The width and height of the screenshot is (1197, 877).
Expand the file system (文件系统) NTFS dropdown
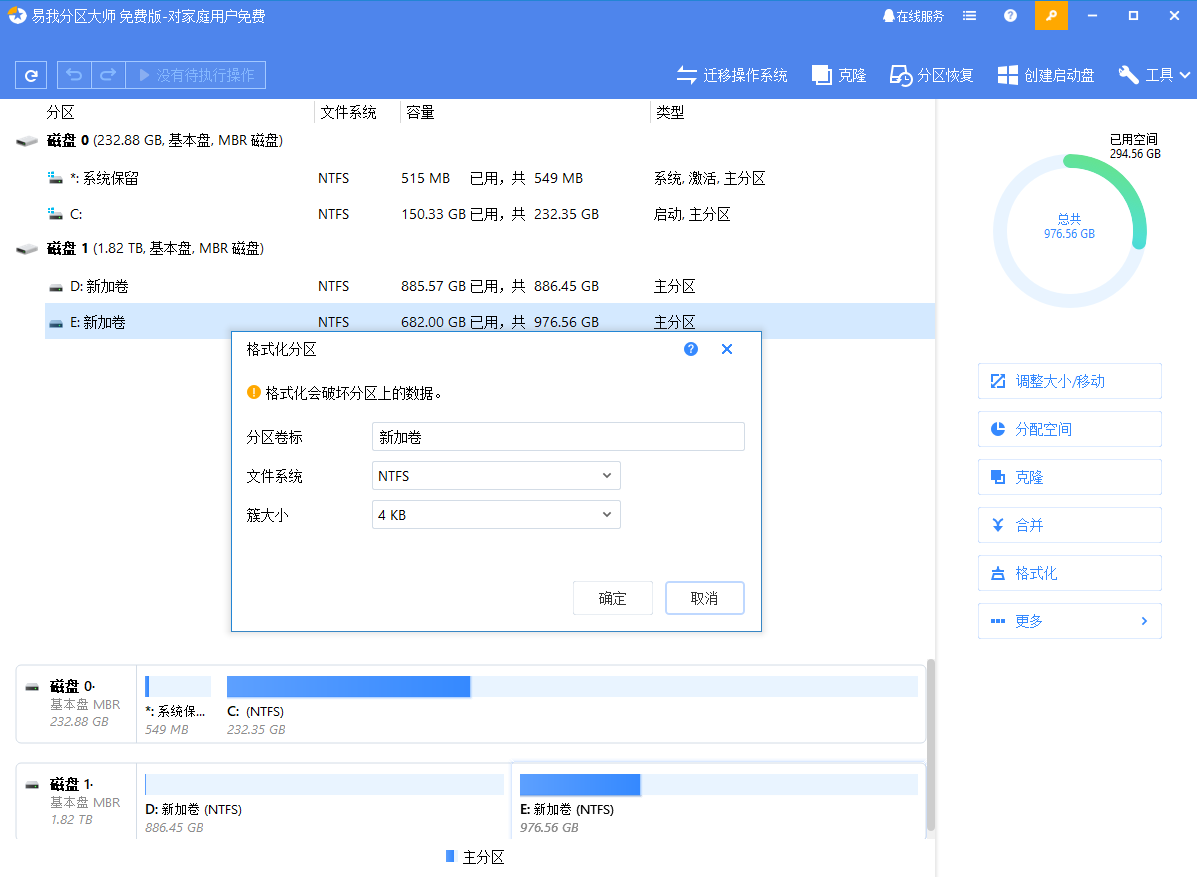pos(496,476)
